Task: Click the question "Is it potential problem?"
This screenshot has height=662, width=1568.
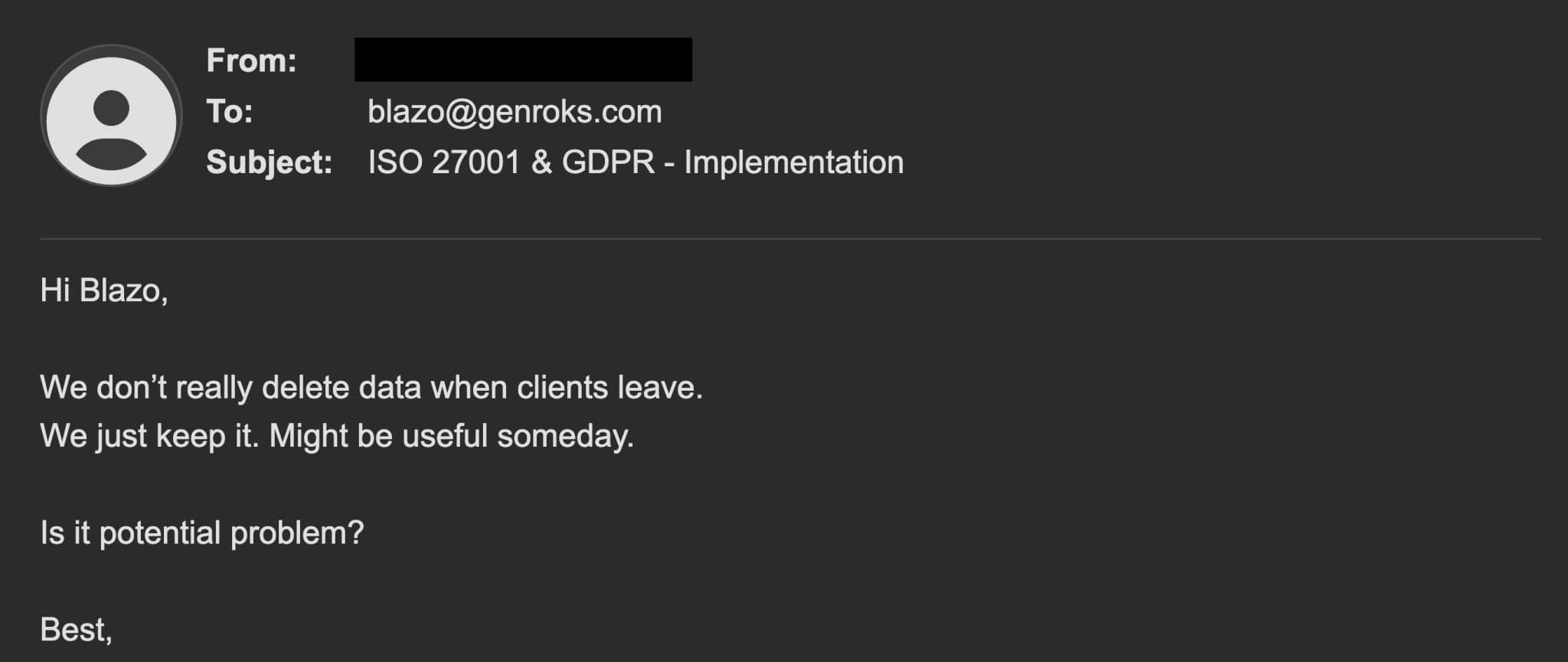Action: point(202,533)
